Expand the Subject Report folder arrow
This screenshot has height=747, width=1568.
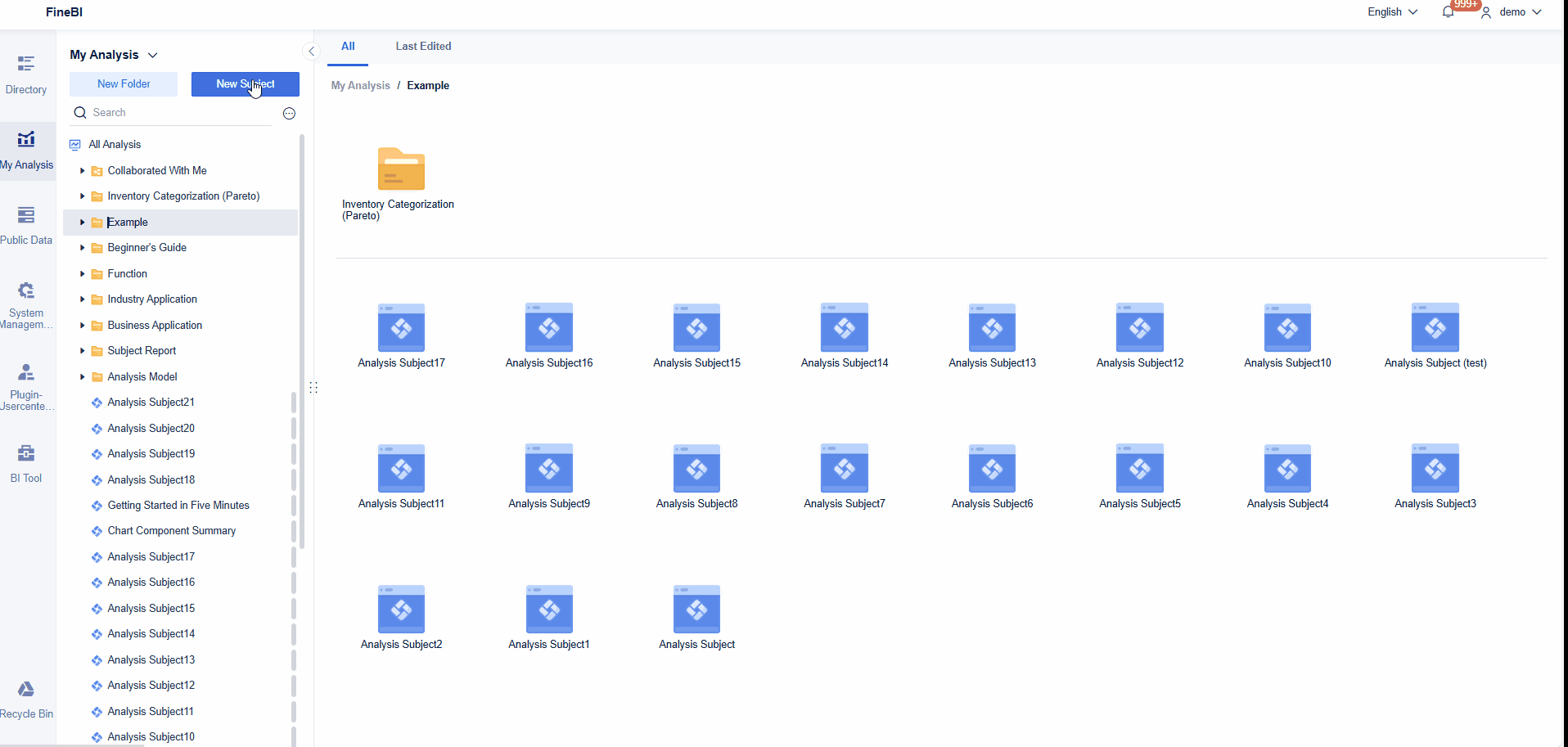82,351
